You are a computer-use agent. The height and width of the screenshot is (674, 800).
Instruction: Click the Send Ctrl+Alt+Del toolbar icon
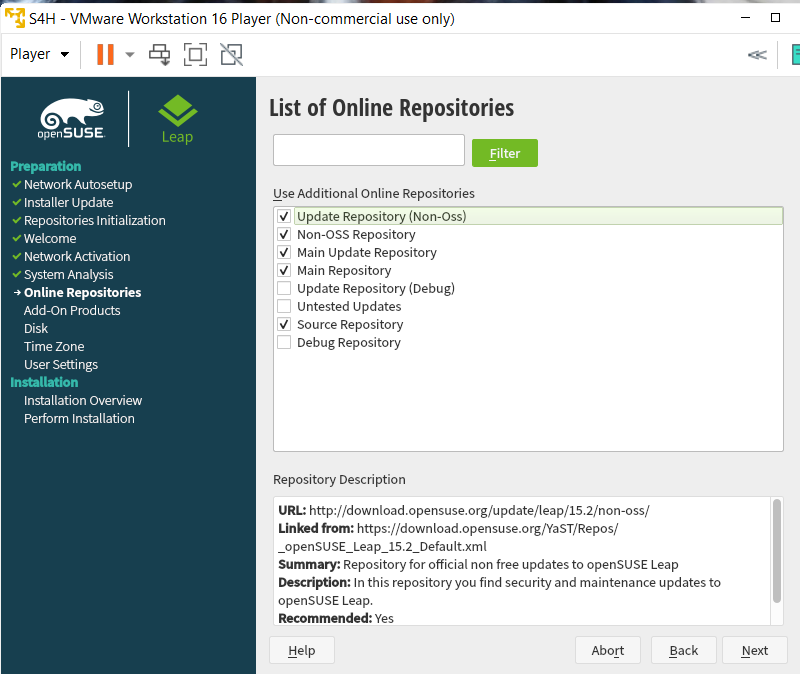[160, 55]
